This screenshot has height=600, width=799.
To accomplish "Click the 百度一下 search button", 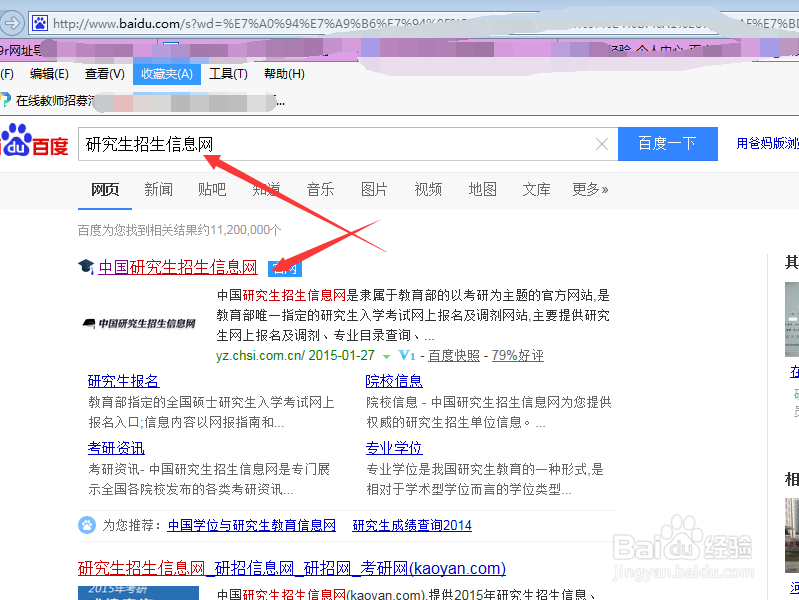I will click(x=668, y=144).
